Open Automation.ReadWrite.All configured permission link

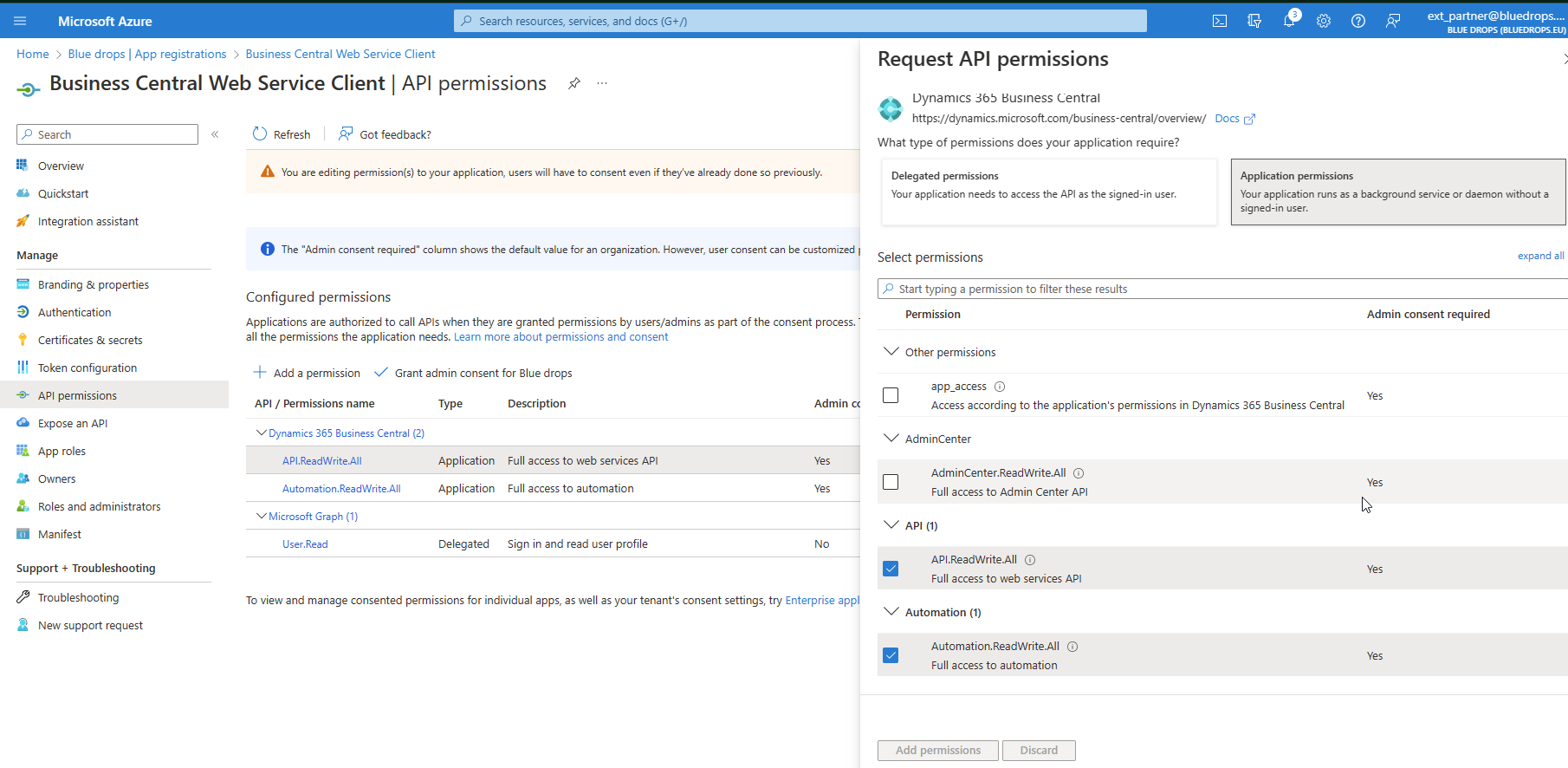[x=341, y=488]
